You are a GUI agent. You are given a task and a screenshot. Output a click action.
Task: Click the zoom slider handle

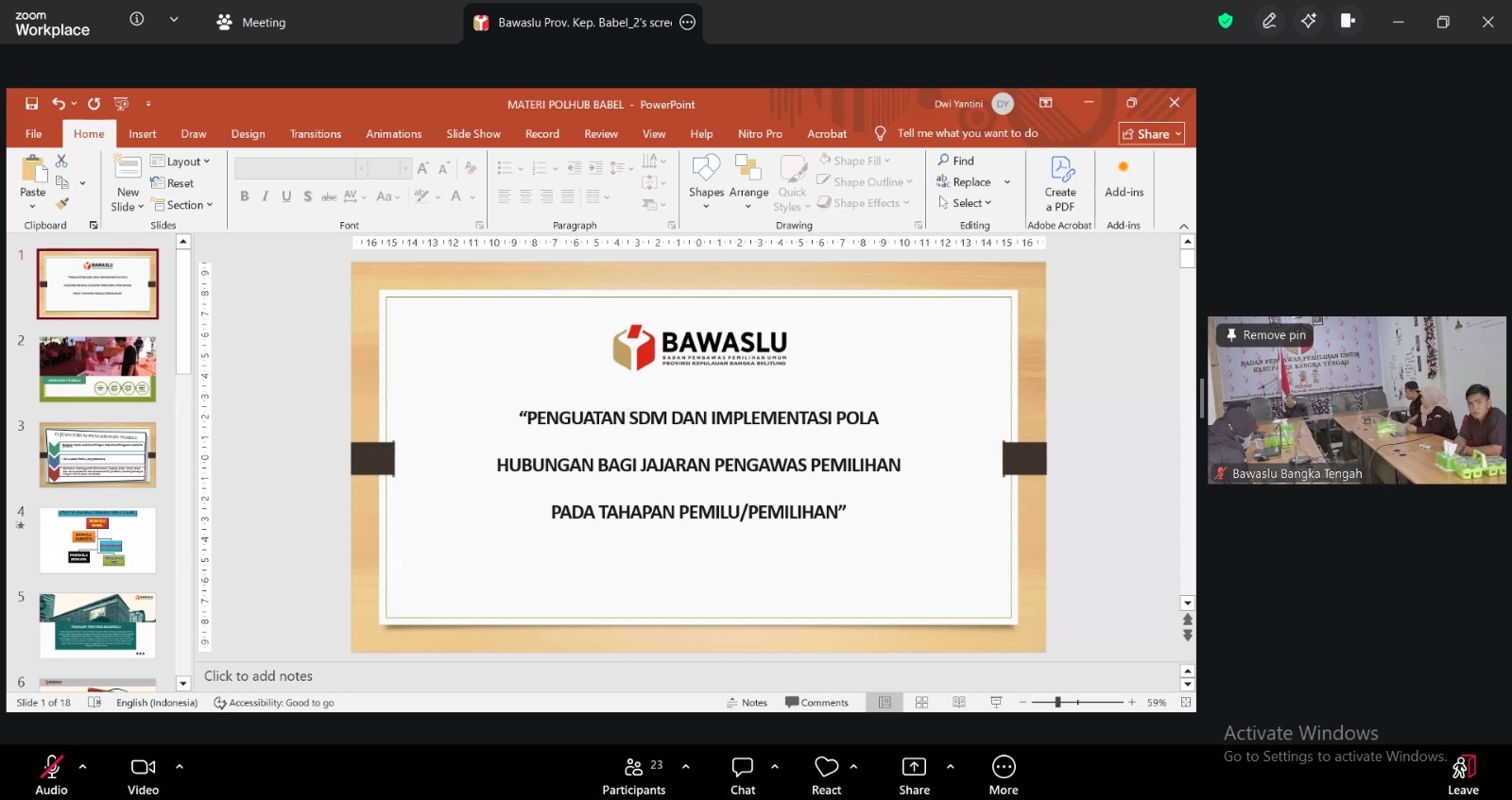[x=1058, y=702]
